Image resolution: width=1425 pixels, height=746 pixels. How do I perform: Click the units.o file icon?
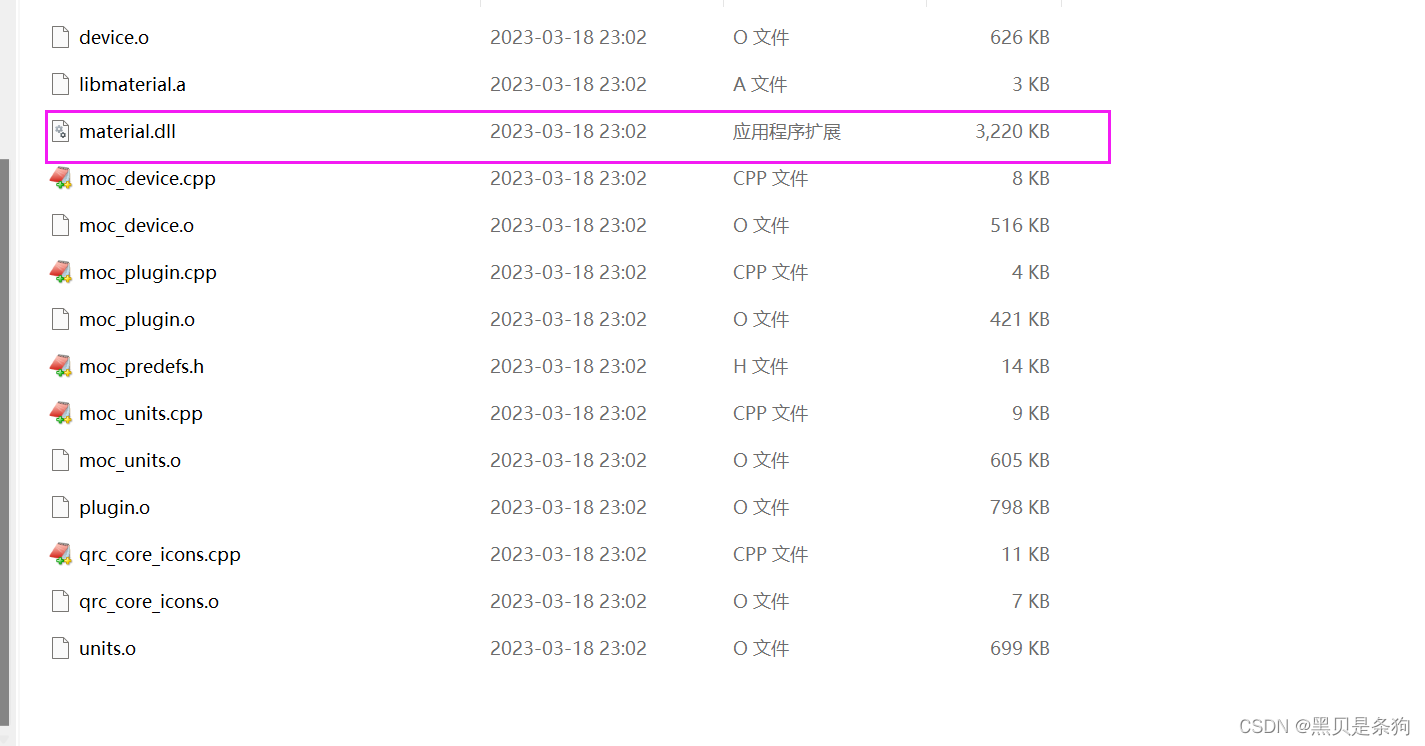point(60,648)
